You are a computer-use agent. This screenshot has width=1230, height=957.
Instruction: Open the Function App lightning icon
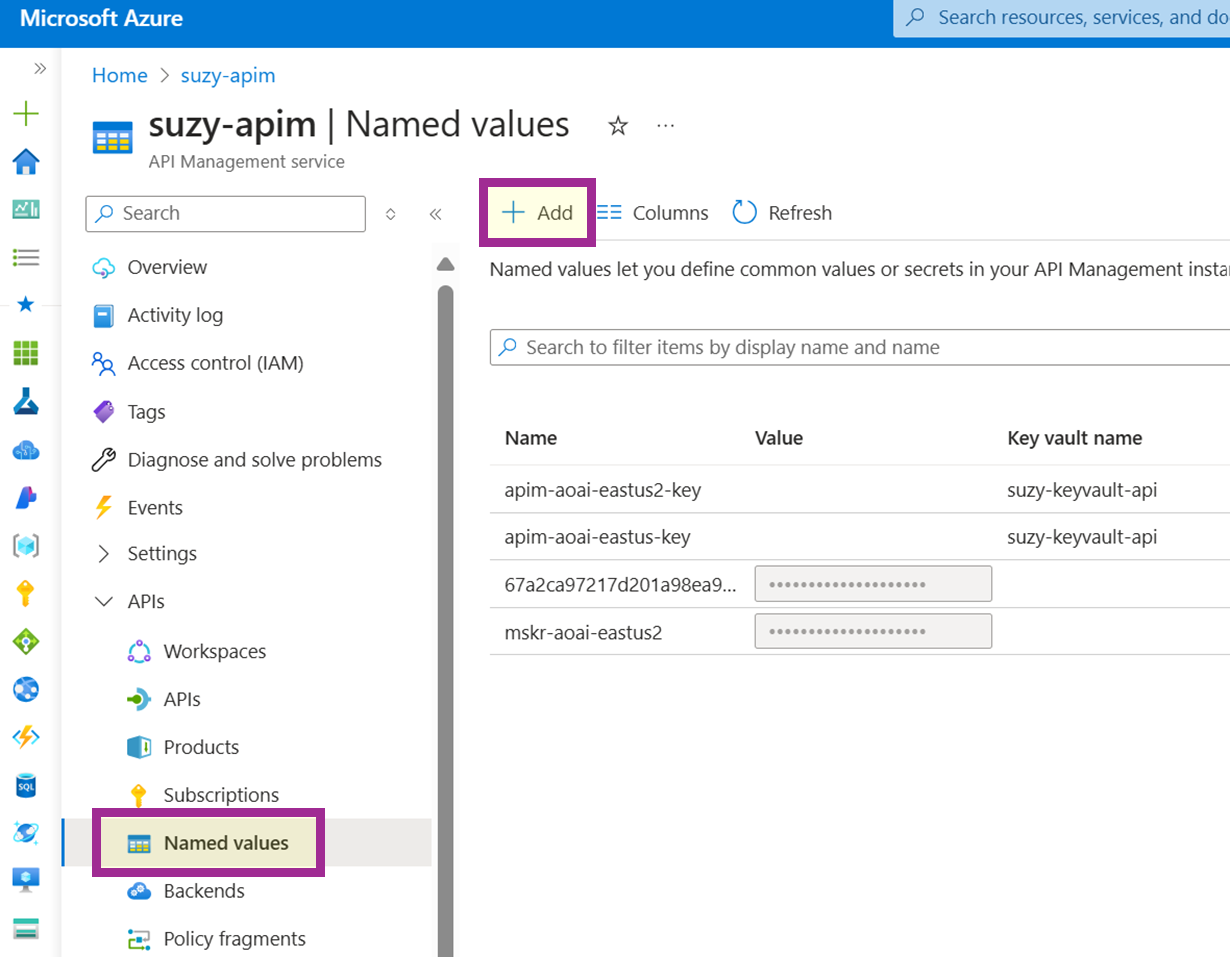(x=26, y=737)
